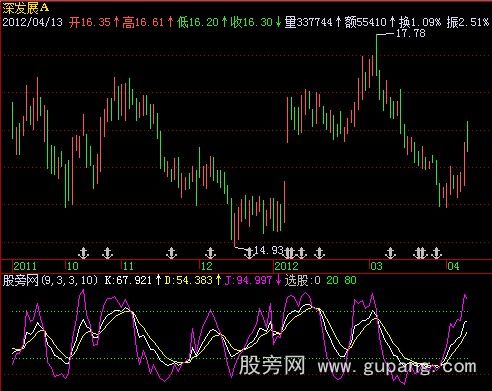The width and height of the screenshot is (492, 391).
Task: Jump to month 12 on the time axis
Action: 207,266
